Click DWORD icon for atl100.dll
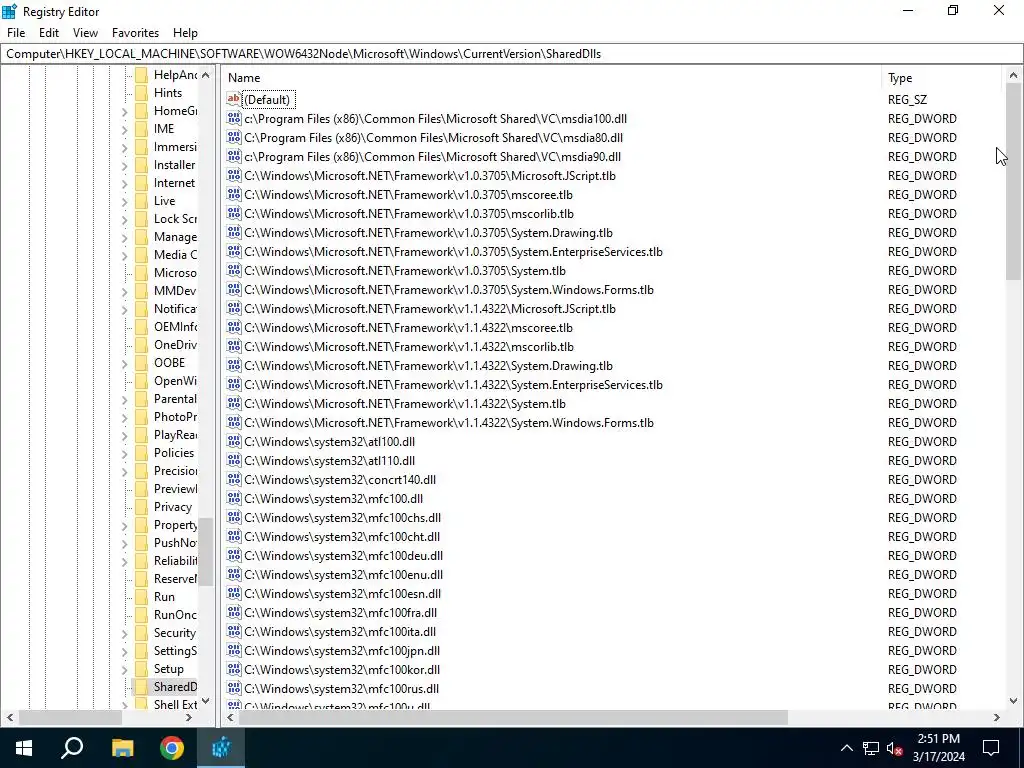Image resolution: width=1024 pixels, height=768 pixels. pos(234,441)
